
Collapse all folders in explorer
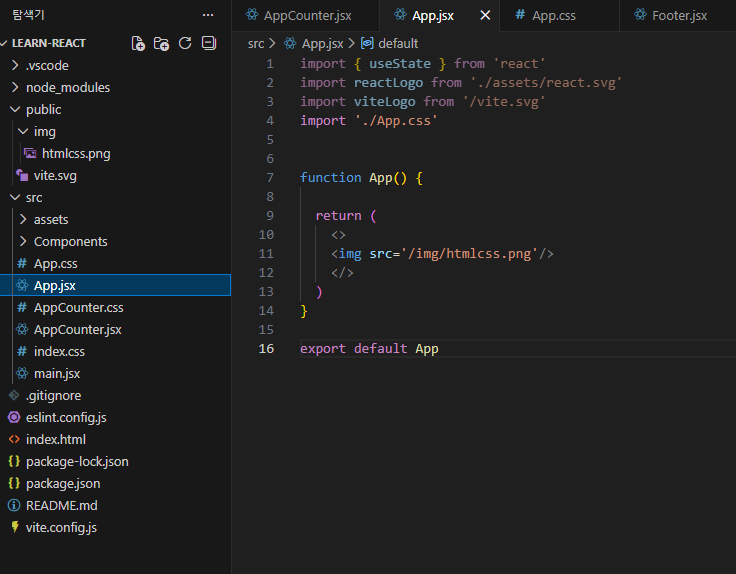208,43
